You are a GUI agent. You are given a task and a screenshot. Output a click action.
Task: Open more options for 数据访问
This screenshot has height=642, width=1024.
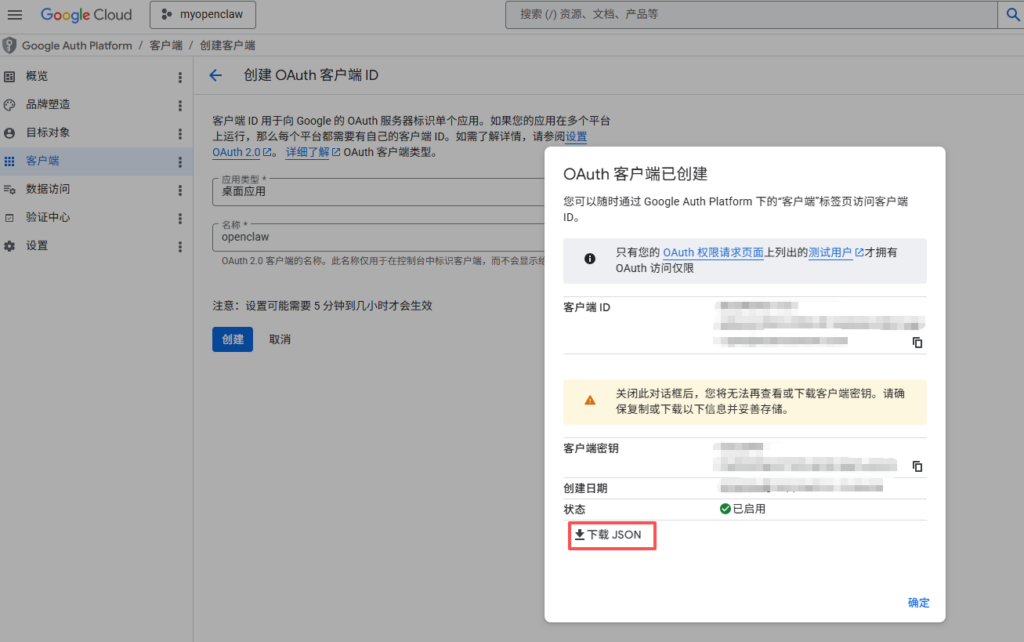[x=180, y=190]
